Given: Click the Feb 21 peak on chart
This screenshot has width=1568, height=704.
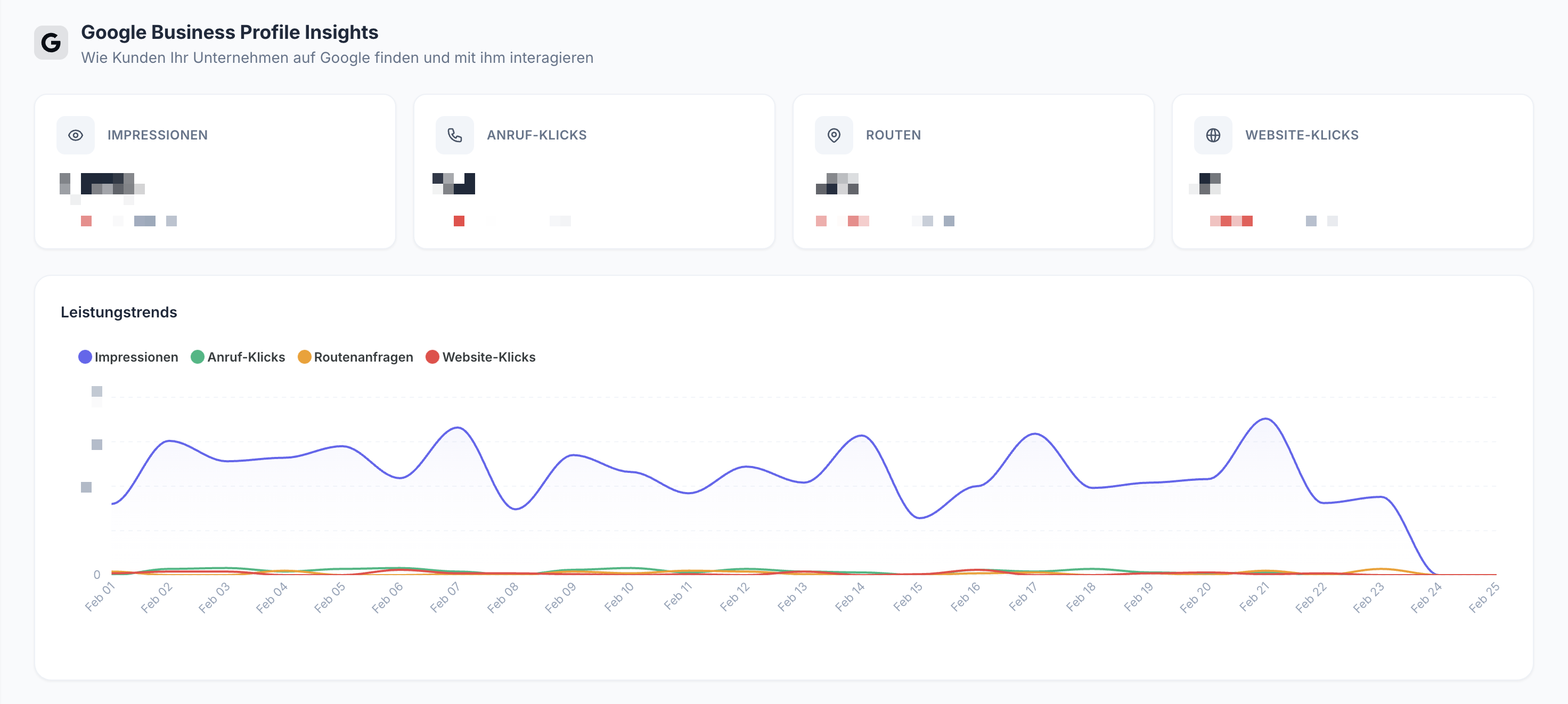Looking at the screenshot, I should point(1266,419).
